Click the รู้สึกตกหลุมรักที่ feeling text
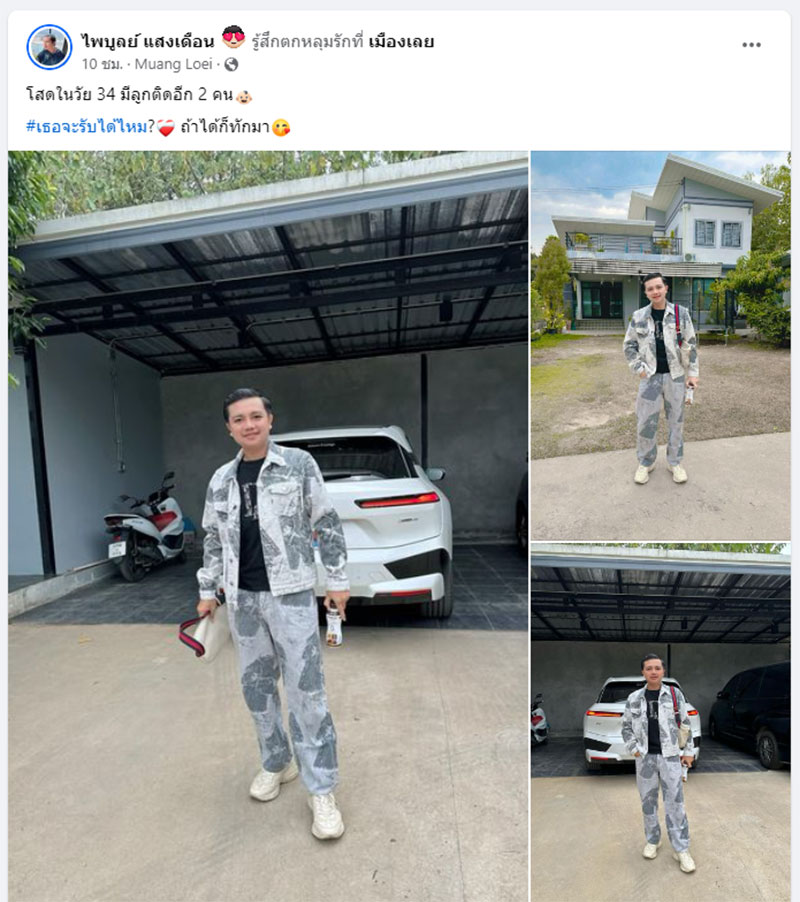The height and width of the screenshot is (902, 800). pyautogui.click(x=307, y=41)
